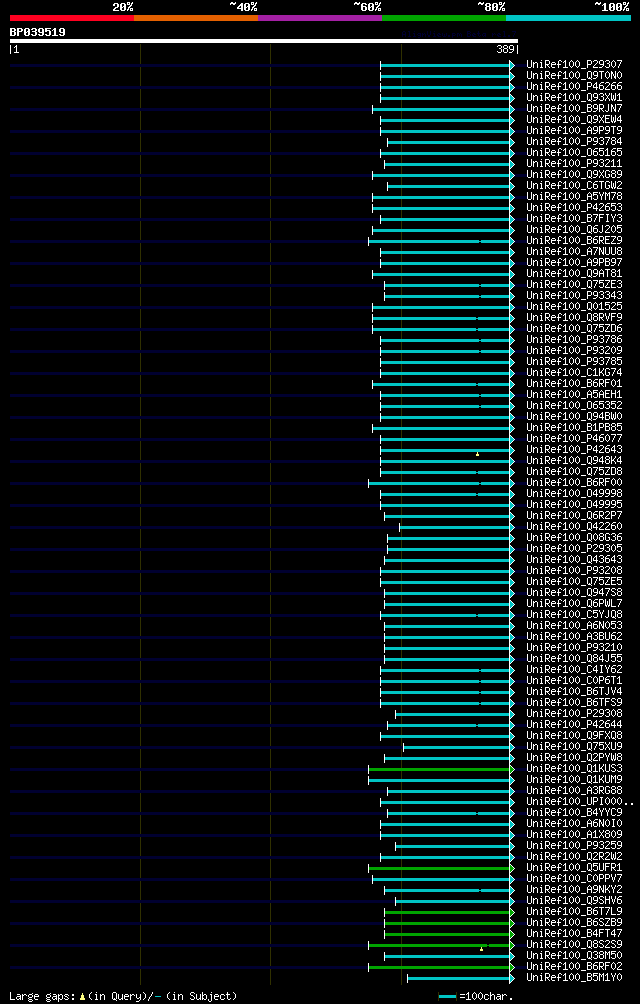Select the truncated label UniRef100_UPI000..

click(x=580, y=802)
